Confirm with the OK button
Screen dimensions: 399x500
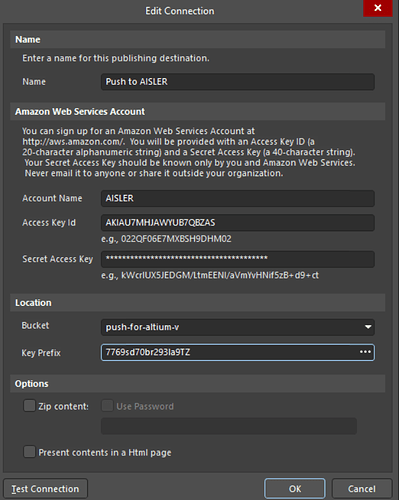tap(295, 489)
